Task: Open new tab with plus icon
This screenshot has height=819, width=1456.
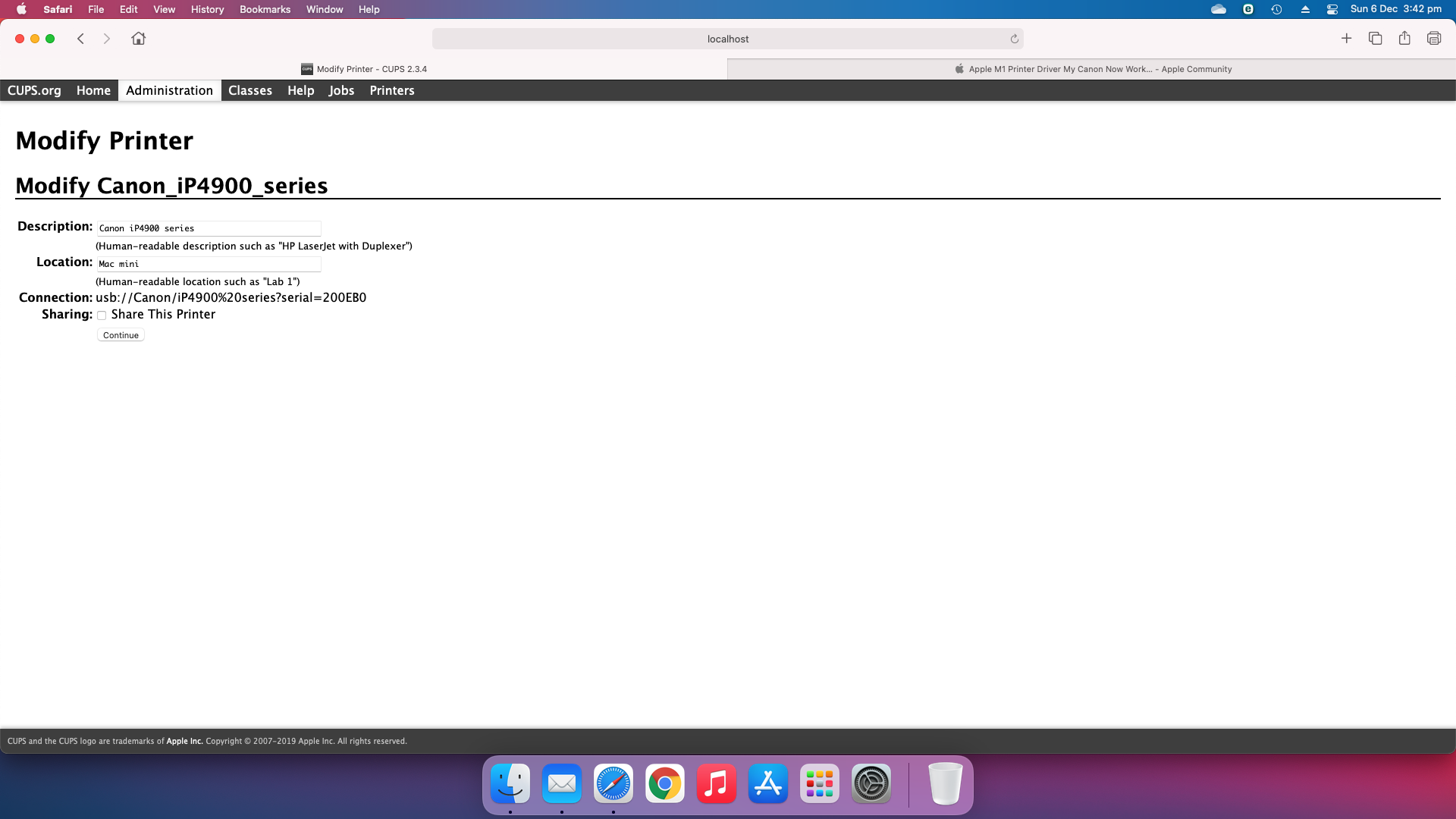Action: pyautogui.click(x=1346, y=39)
